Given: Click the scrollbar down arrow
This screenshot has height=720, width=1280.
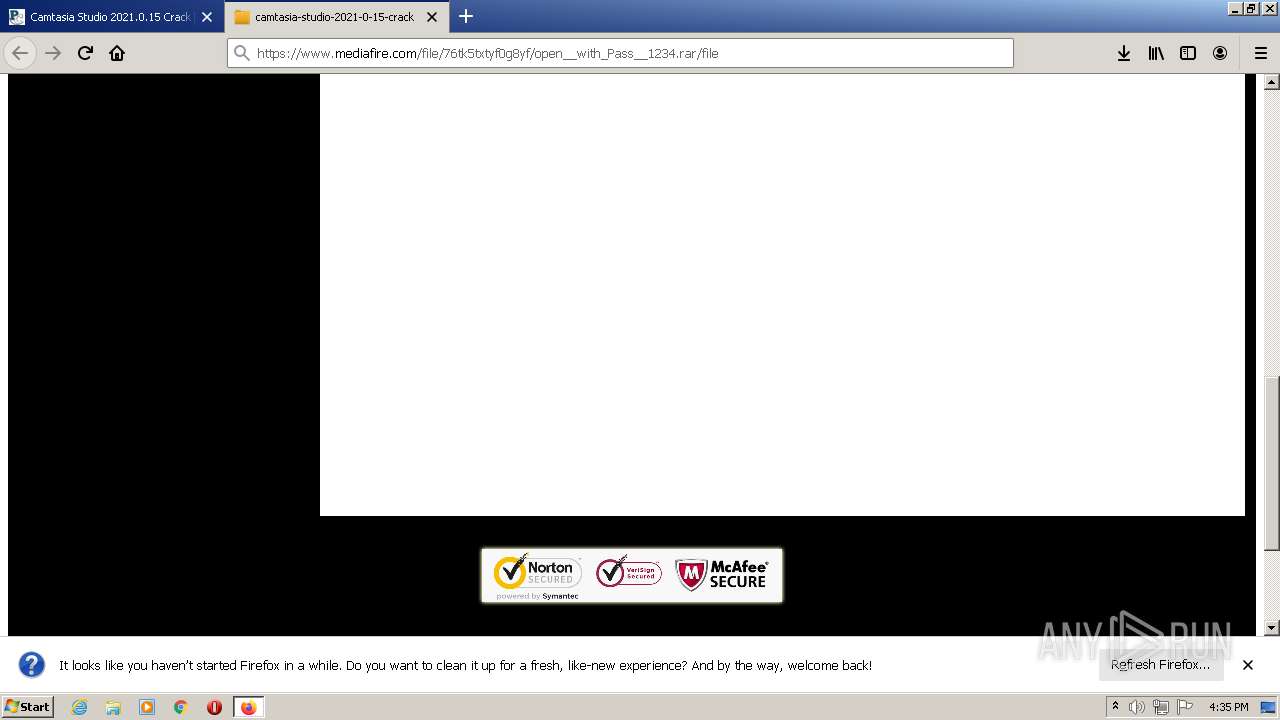Looking at the screenshot, I should click(x=1272, y=628).
